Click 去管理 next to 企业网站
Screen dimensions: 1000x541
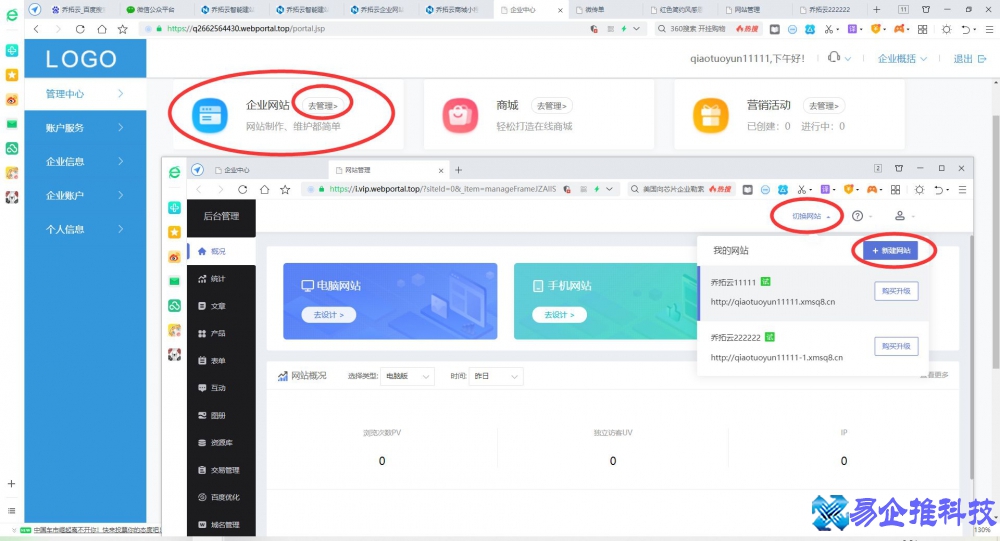(x=323, y=106)
